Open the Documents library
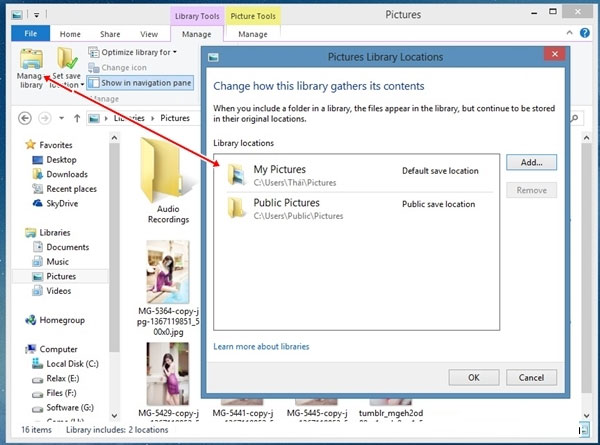 click(x=61, y=247)
